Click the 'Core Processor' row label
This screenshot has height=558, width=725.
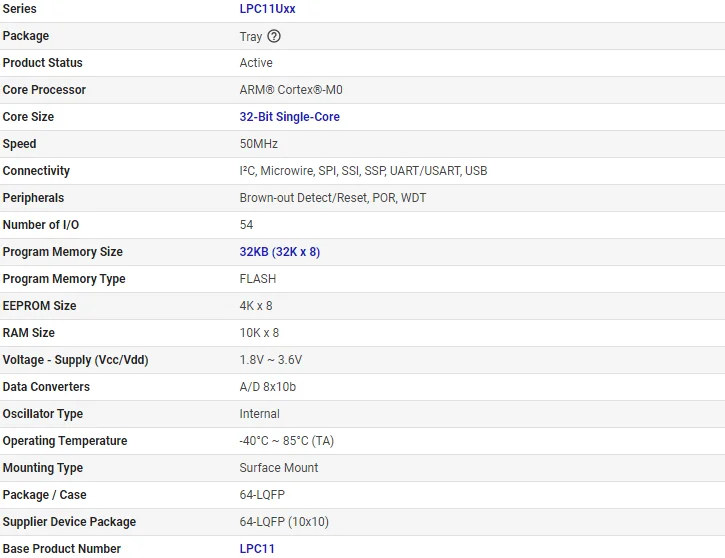point(44,90)
